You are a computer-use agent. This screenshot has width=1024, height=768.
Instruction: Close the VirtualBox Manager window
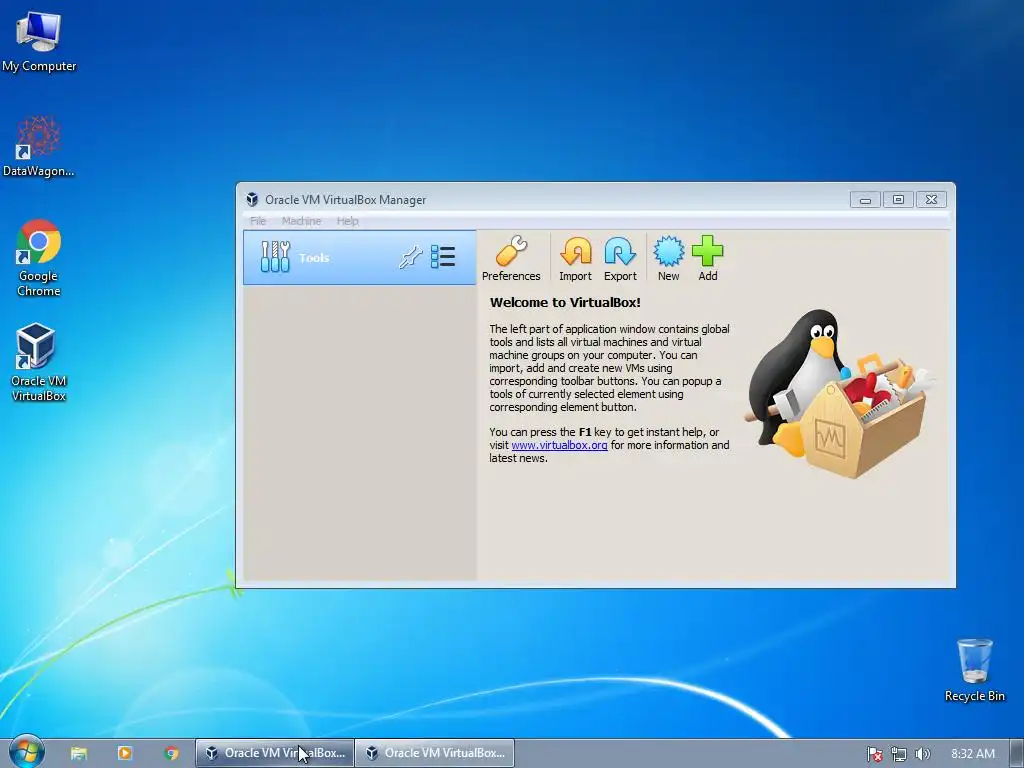(x=931, y=200)
